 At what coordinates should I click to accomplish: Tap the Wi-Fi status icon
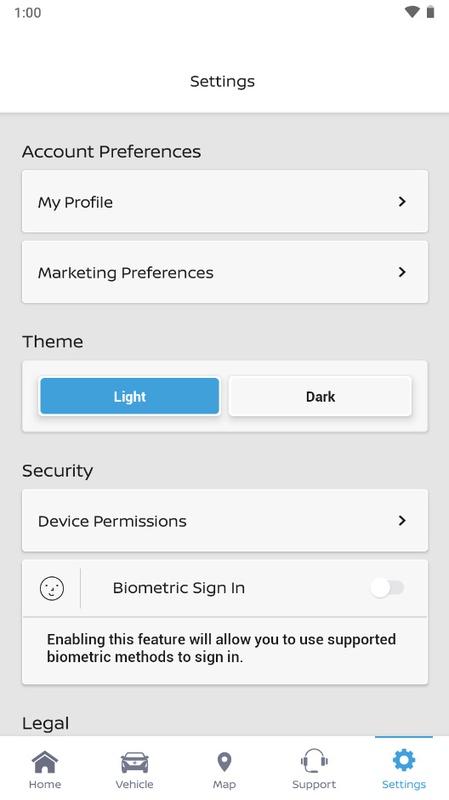click(x=412, y=12)
